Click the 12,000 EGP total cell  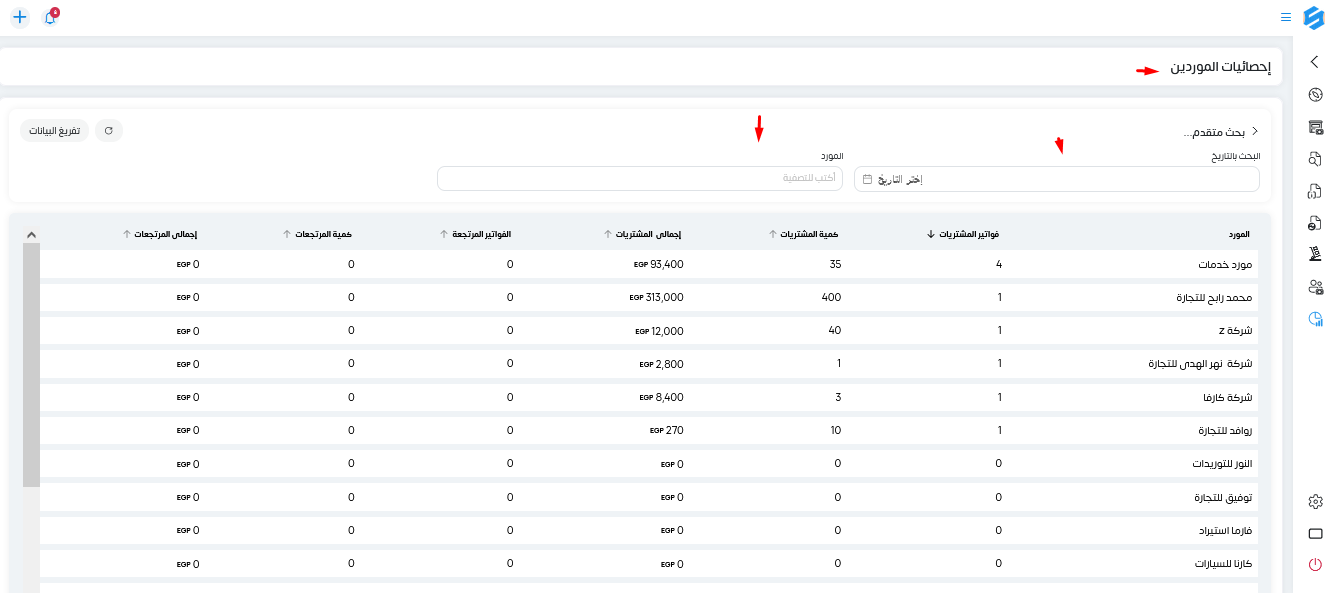coord(659,330)
